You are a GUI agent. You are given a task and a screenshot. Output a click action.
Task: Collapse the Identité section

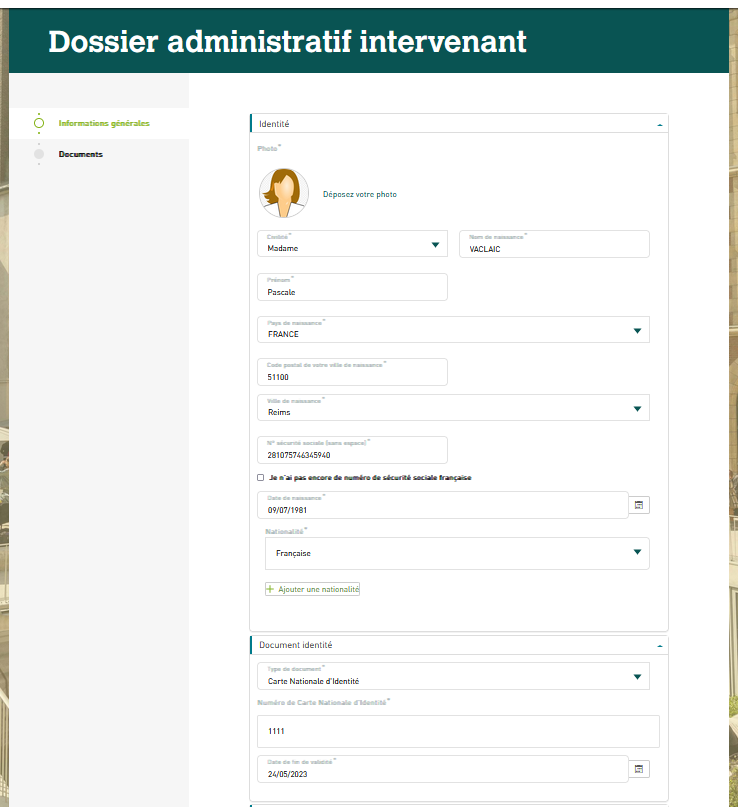[x=659, y=124]
